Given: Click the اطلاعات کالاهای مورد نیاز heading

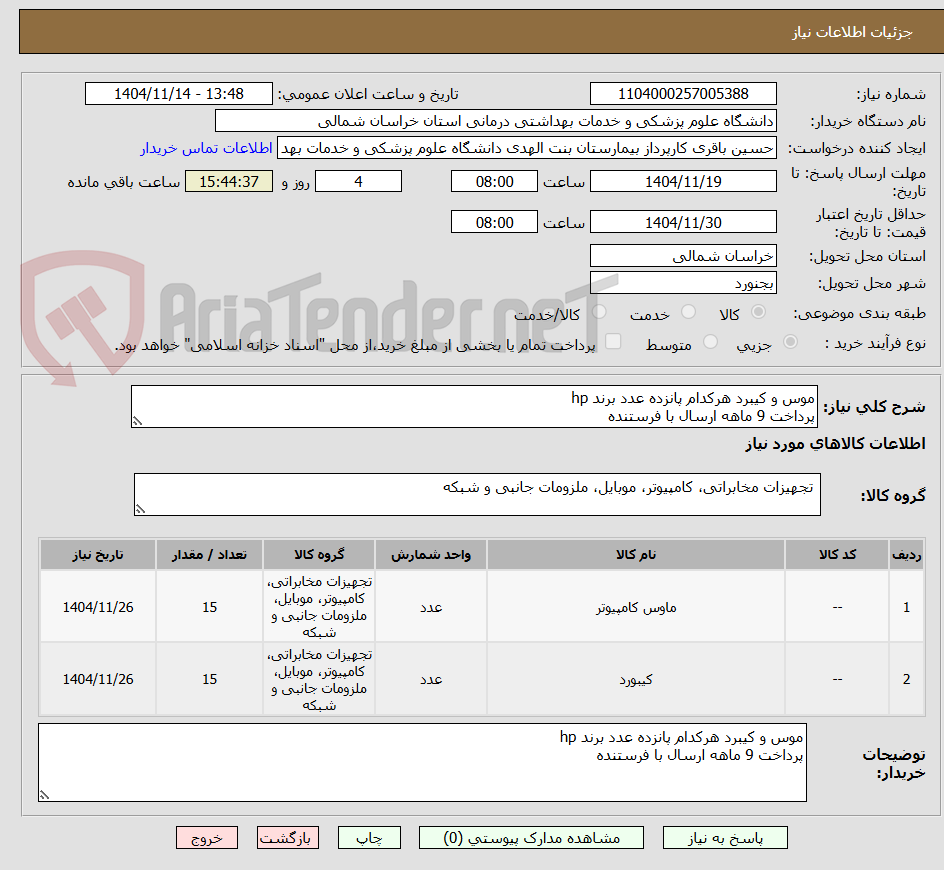Looking at the screenshot, I should [836, 444].
